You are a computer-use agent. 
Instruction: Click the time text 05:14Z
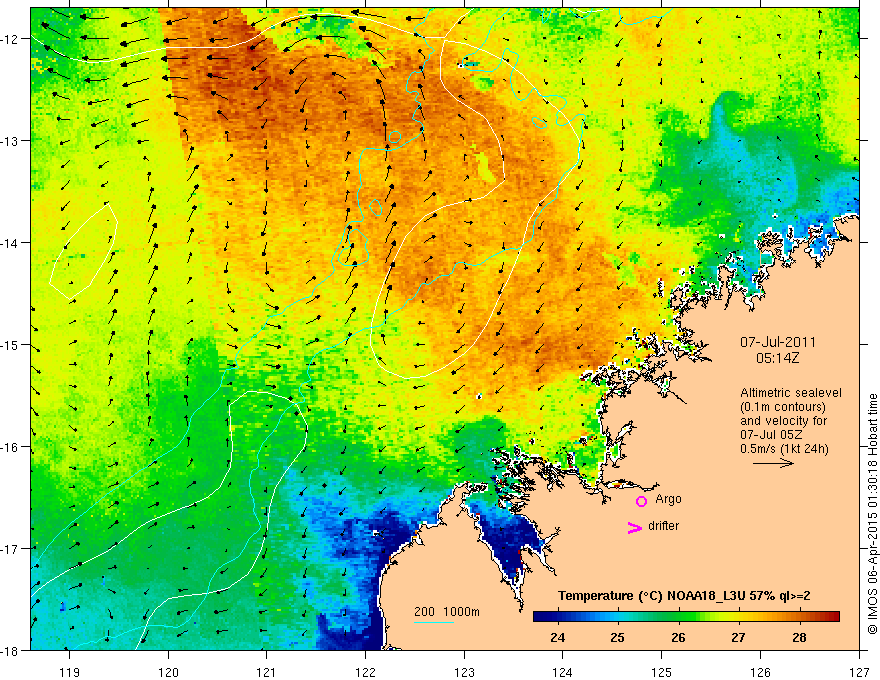pyautogui.click(x=777, y=358)
